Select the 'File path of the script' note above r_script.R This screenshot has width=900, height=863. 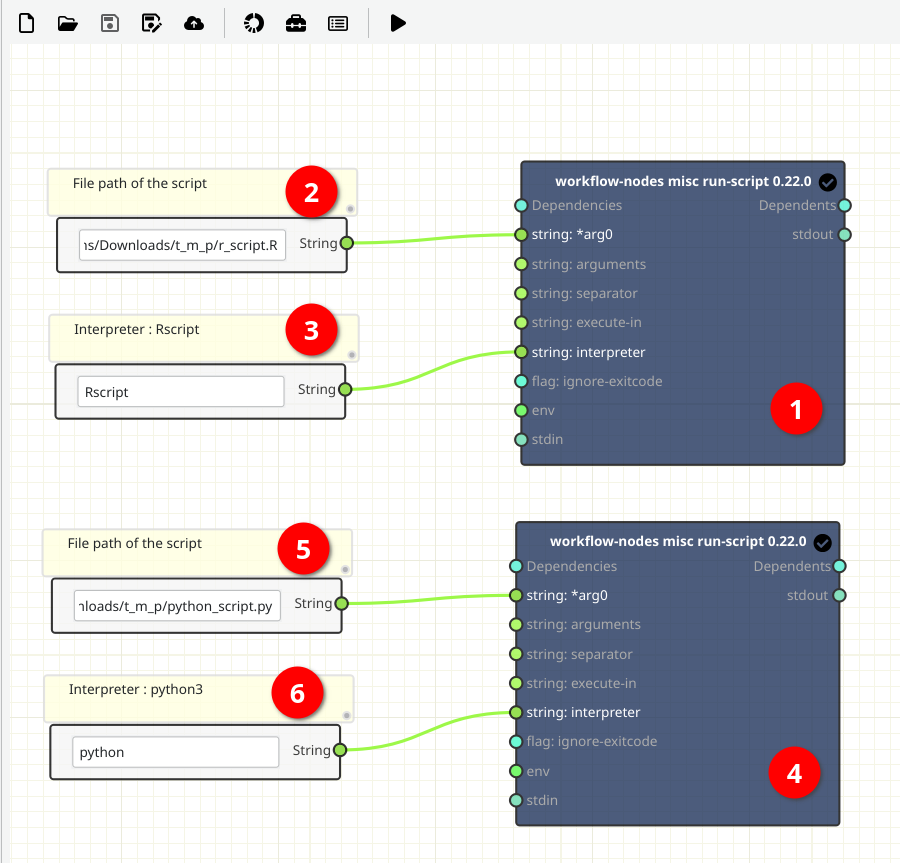tap(202, 192)
